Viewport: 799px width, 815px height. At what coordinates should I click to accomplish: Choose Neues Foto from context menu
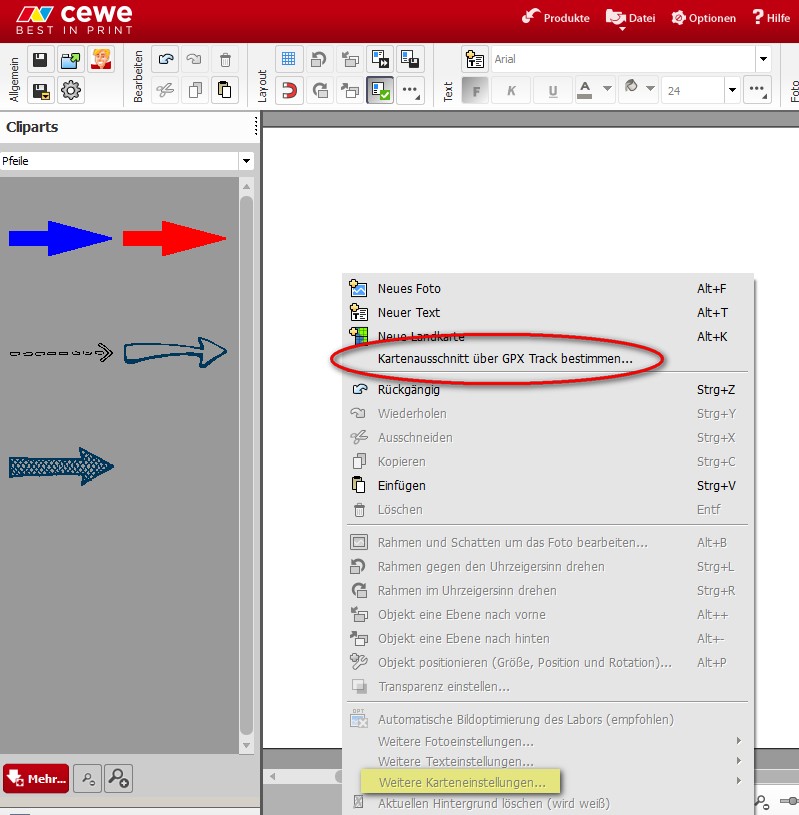click(x=408, y=289)
